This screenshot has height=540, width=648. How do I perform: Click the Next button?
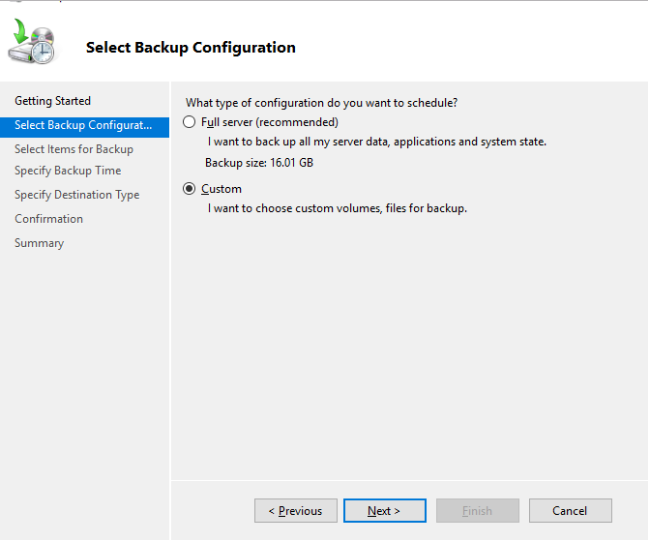(x=384, y=511)
